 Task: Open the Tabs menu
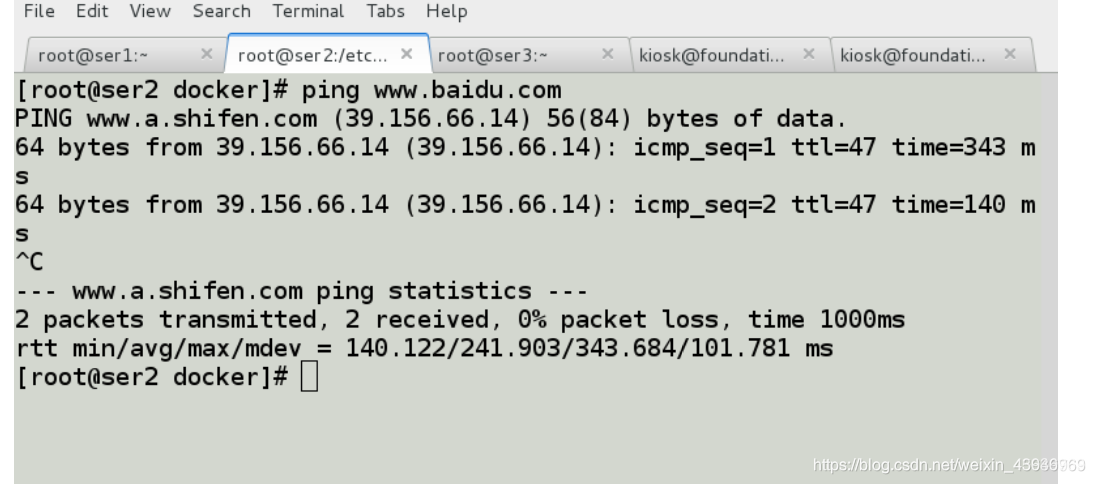pyautogui.click(x=385, y=11)
